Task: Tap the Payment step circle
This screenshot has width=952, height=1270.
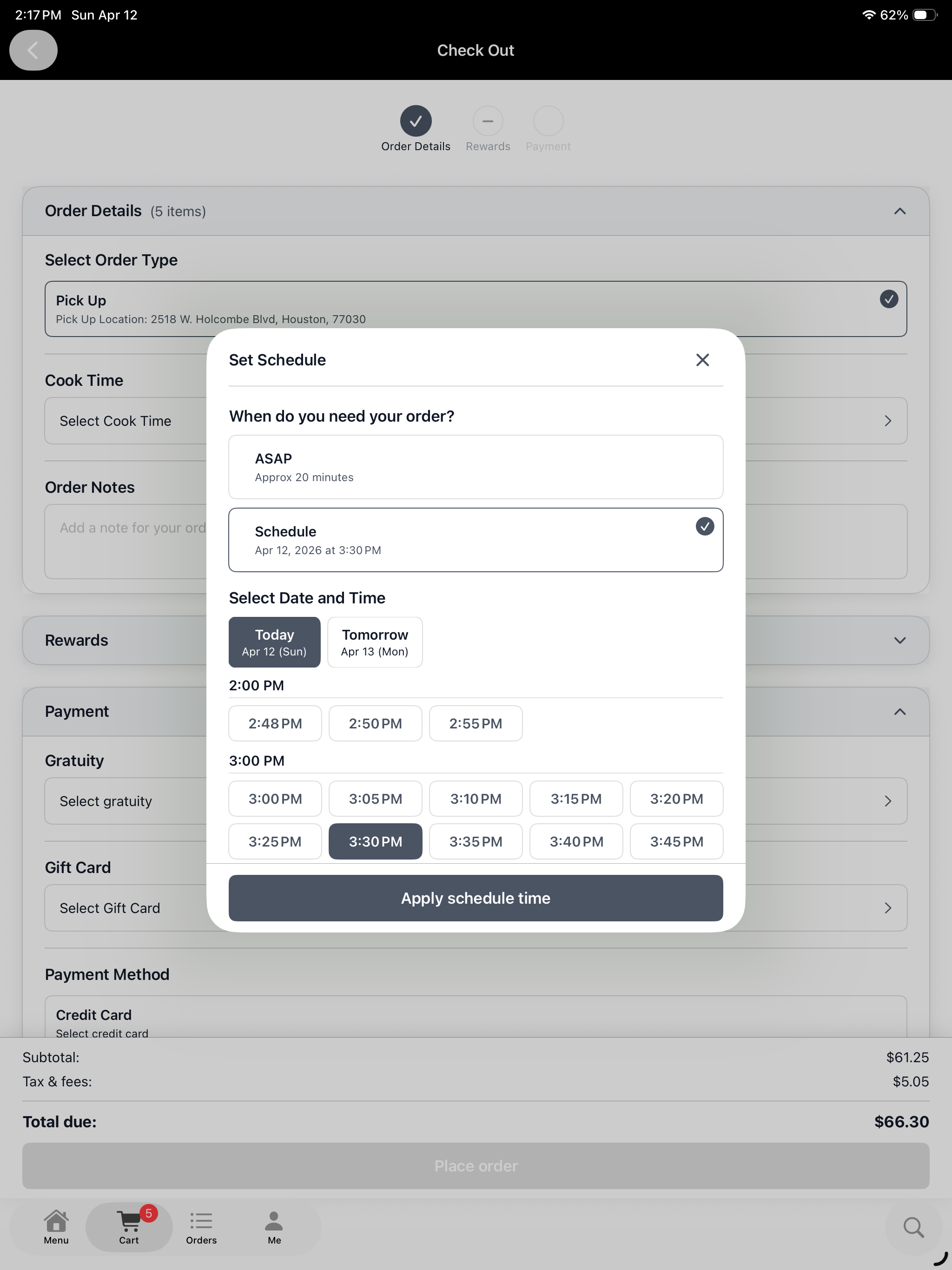Action: coord(549,121)
